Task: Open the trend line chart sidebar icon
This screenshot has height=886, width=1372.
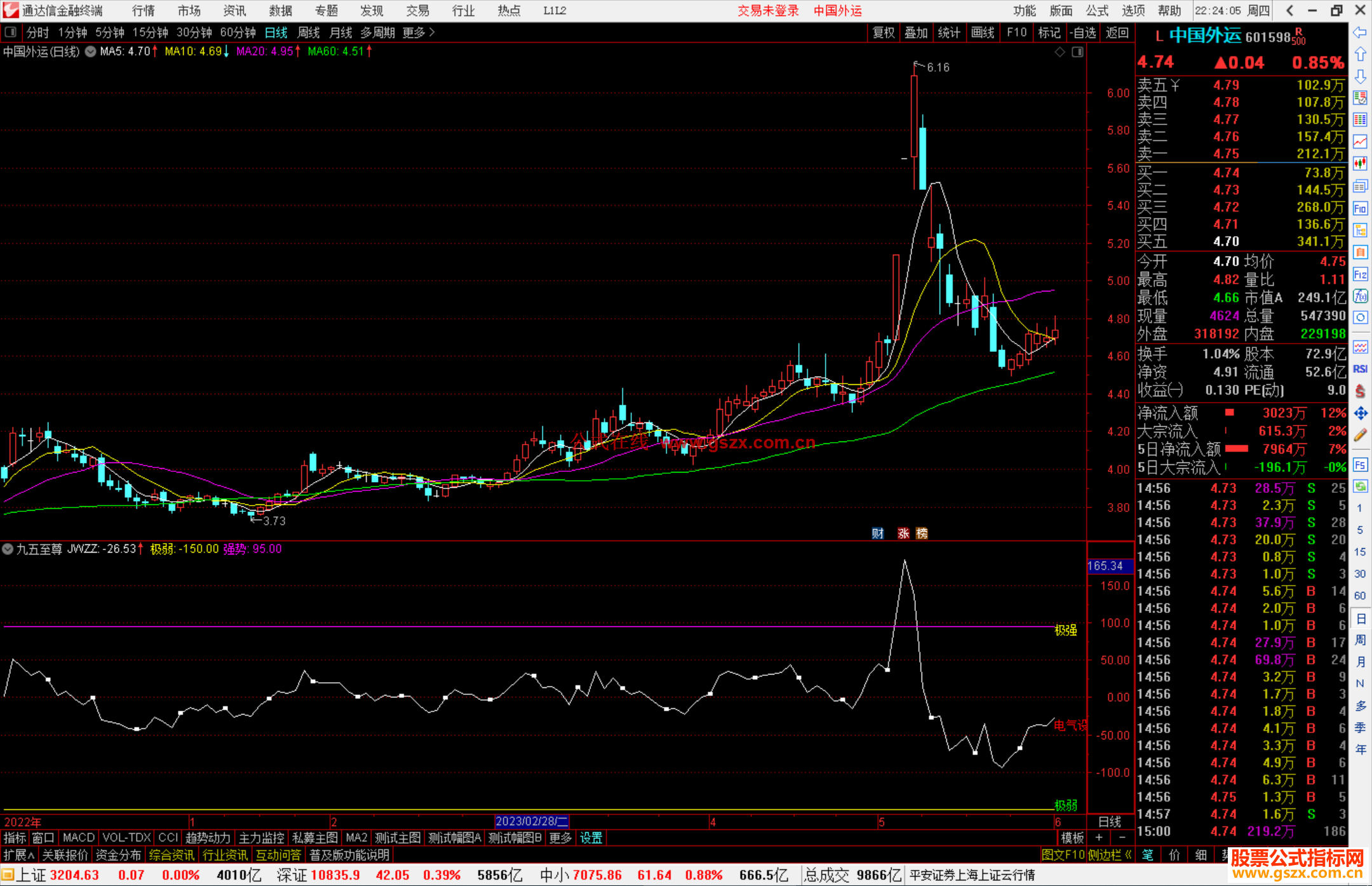Action: (x=1360, y=142)
